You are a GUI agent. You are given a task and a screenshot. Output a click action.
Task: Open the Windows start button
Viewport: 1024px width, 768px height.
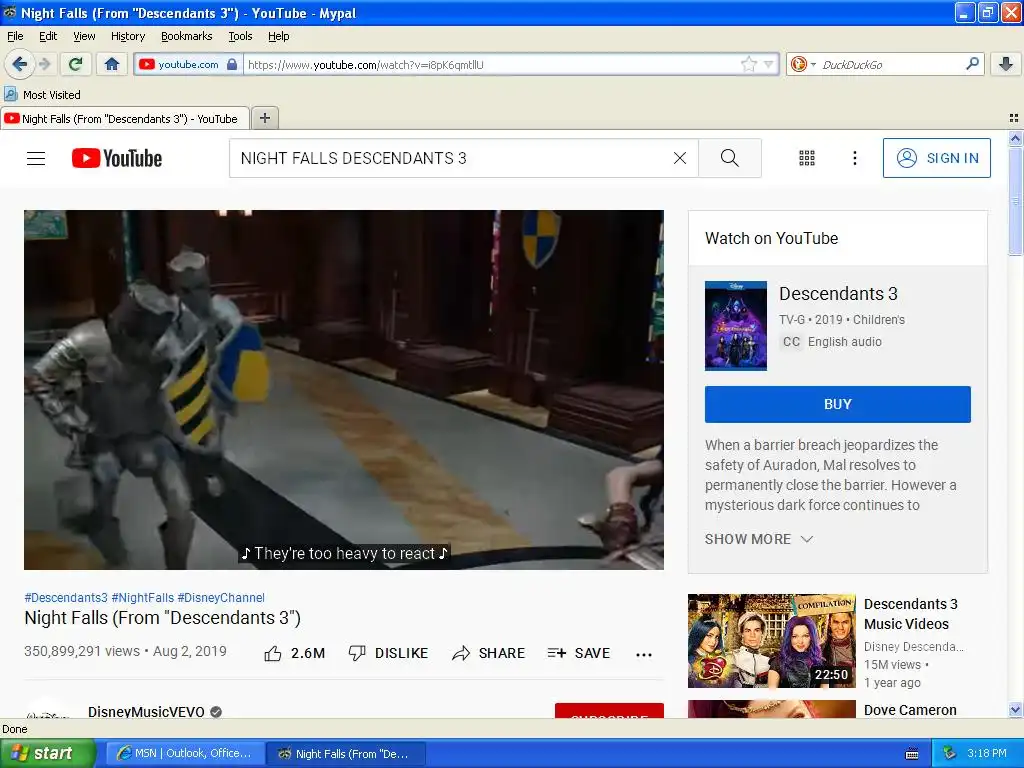pyautogui.click(x=47, y=753)
